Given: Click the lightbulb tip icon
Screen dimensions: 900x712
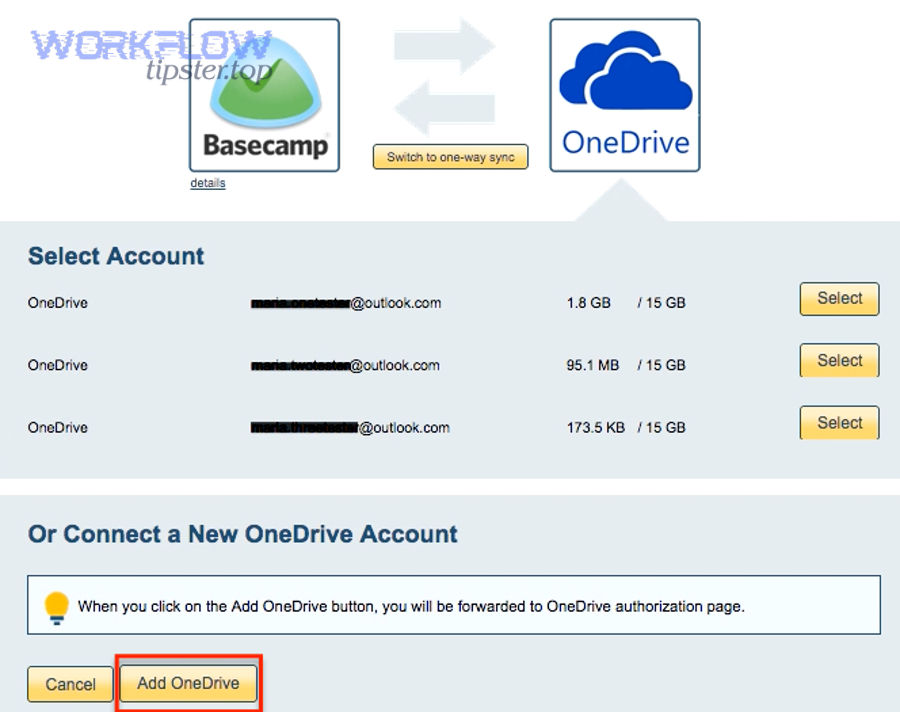Looking at the screenshot, I should tap(56, 607).
